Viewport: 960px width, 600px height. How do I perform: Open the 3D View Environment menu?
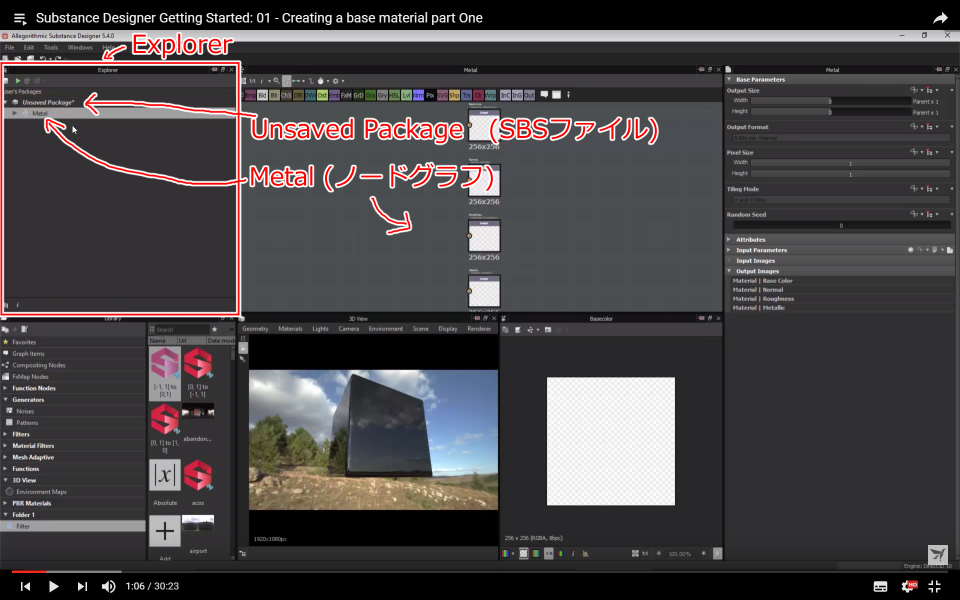[x=386, y=329]
